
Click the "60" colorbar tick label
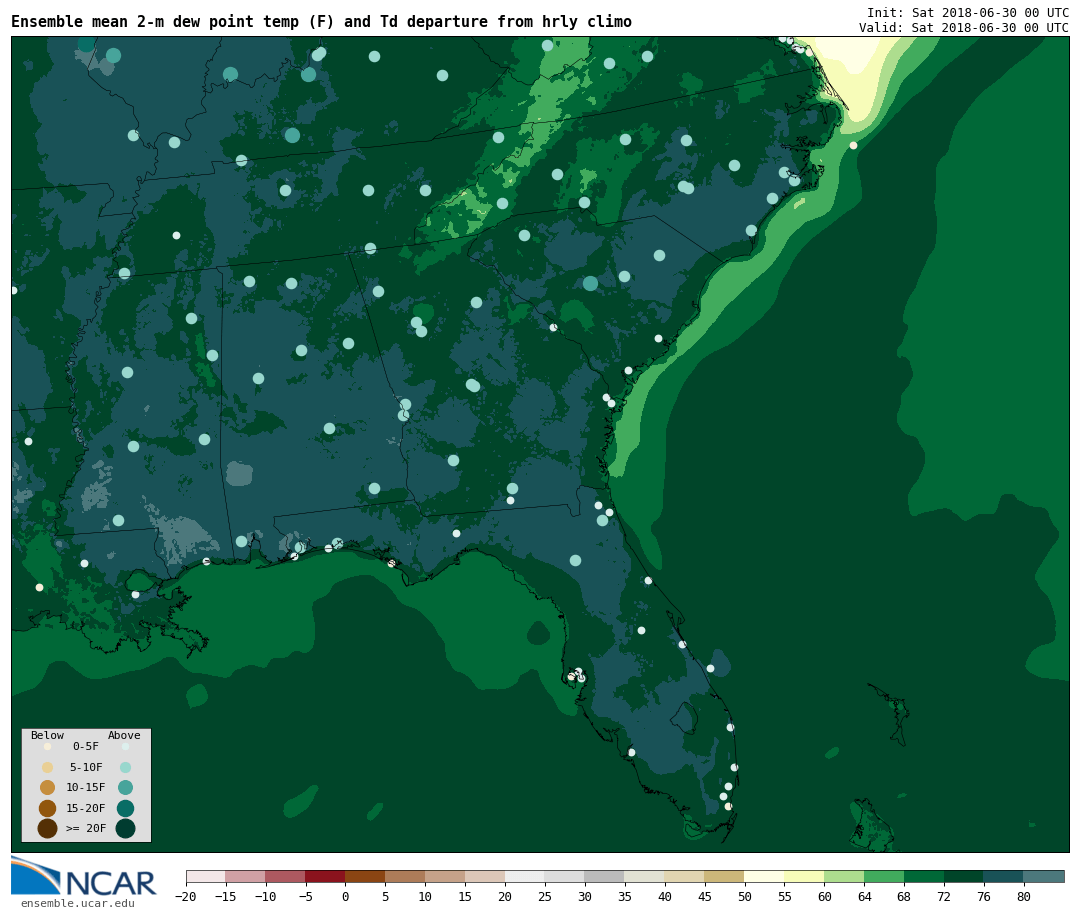tap(824, 896)
